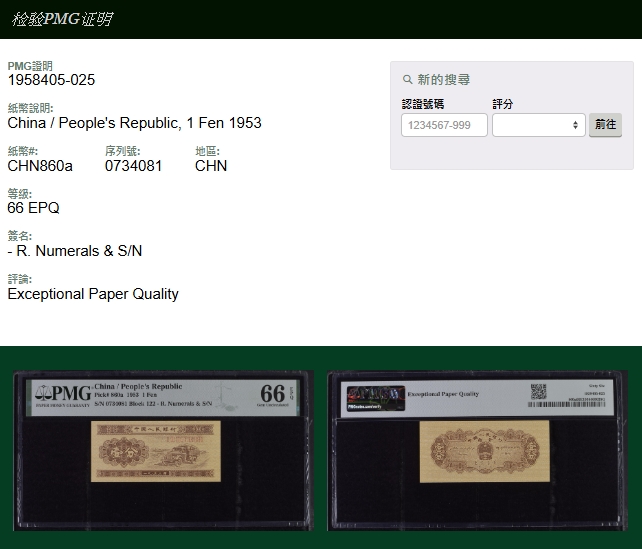This screenshot has height=549, width=642.
Task: Click the search magnifier icon
Action: (x=407, y=79)
